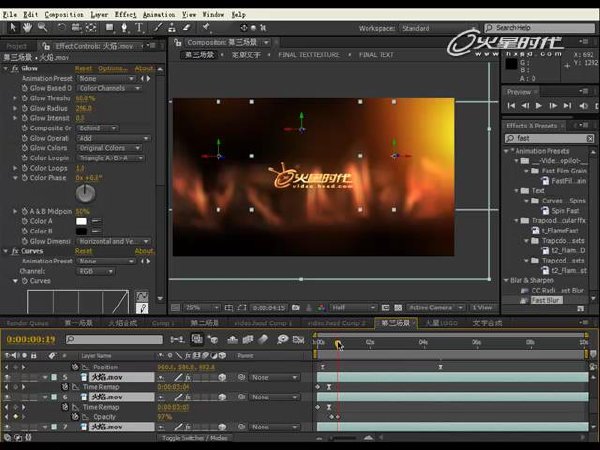This screenshot has width=600, height=450.
Task: Toggle transparency grid in viewer
Action: pyautogui.click(x=398, y=308)
